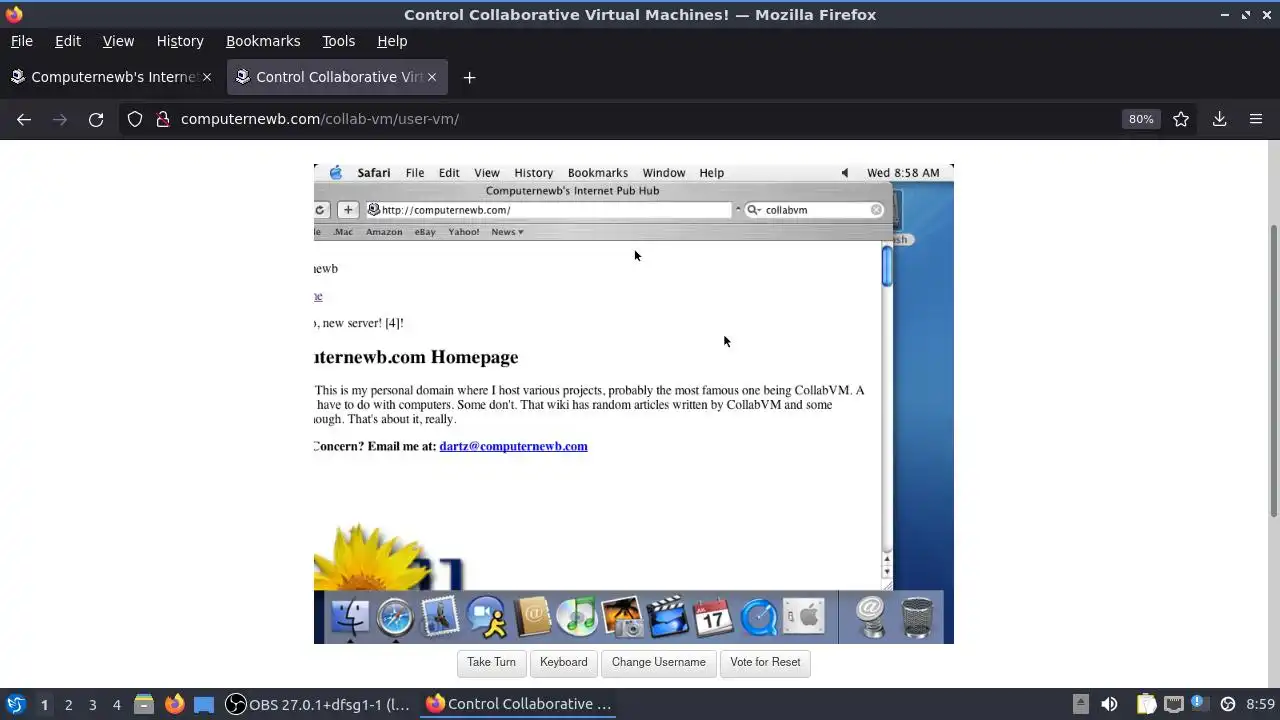Open Firefox File menu
The width and height of the screenshot is (1280, 720).
pos(21,41)
